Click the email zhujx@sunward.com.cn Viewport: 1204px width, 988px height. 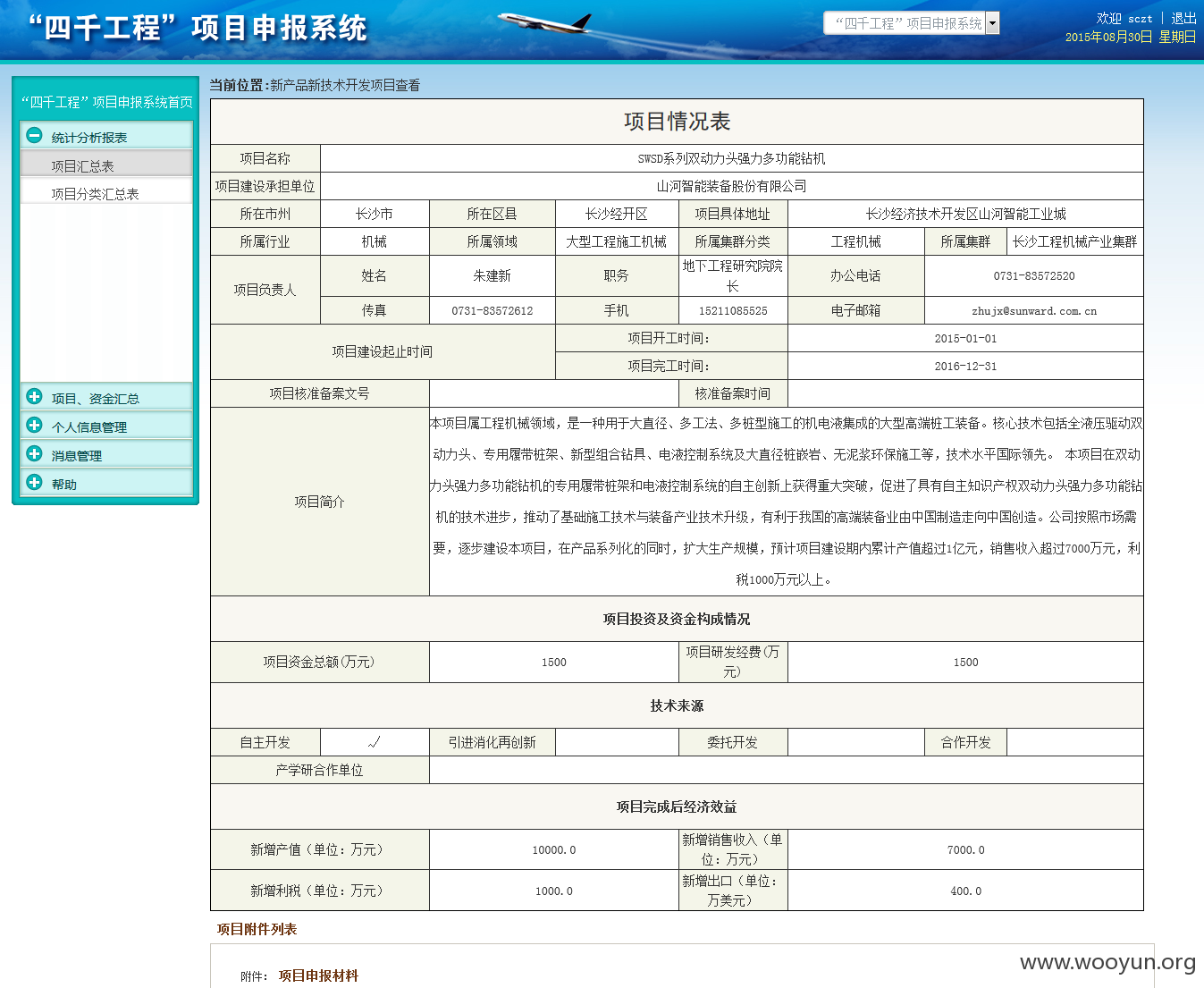pyautogui.click(x=1033, y=310)
